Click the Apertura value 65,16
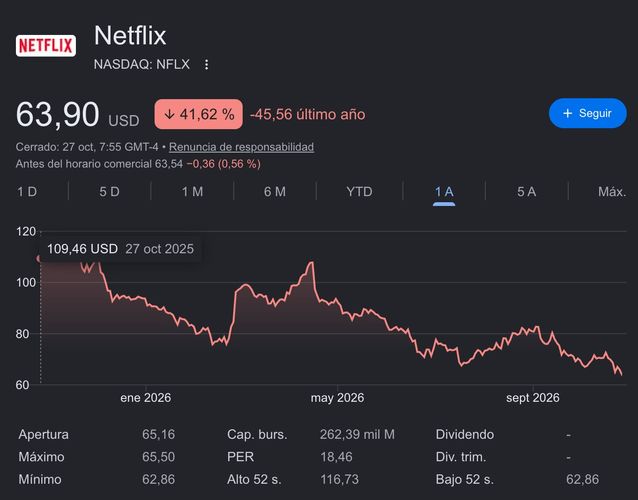The height and width of the screenshot is (500, 638). pos(158,434)
